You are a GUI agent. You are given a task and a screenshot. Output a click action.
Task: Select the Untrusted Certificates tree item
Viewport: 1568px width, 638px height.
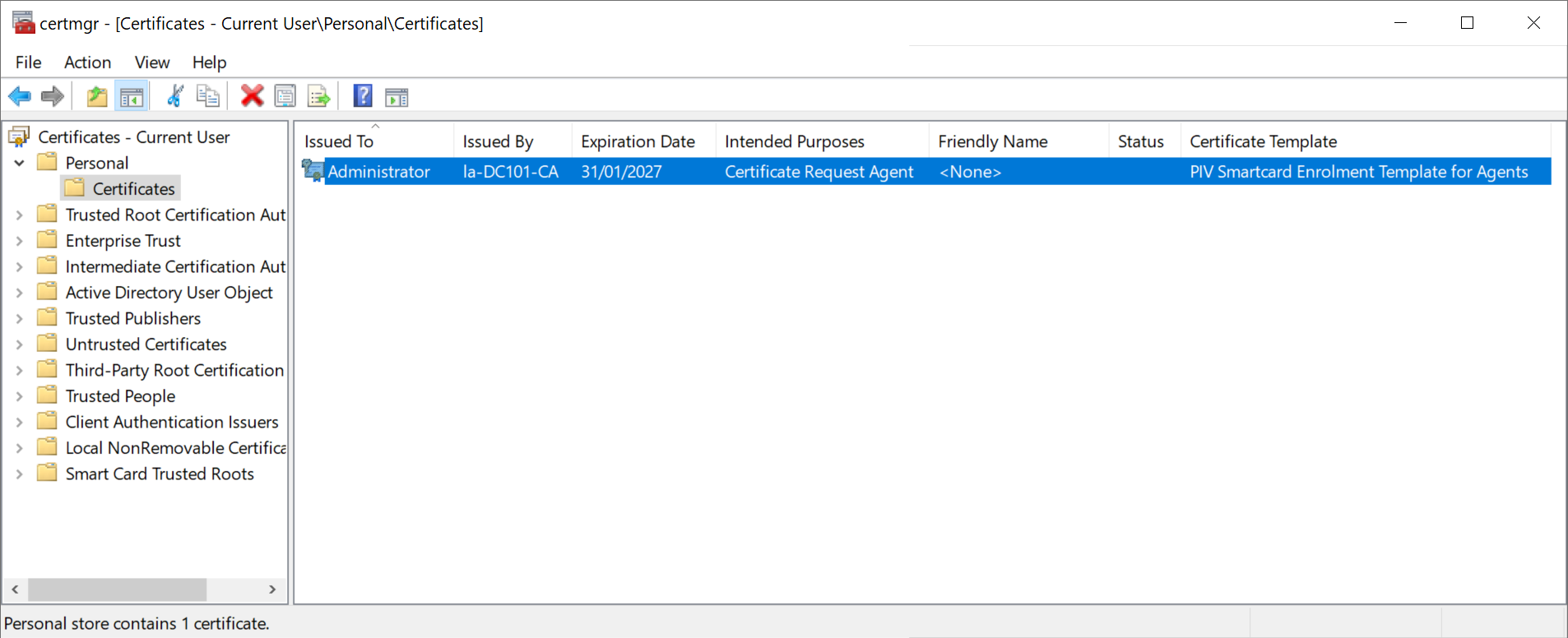click(146, 344)
